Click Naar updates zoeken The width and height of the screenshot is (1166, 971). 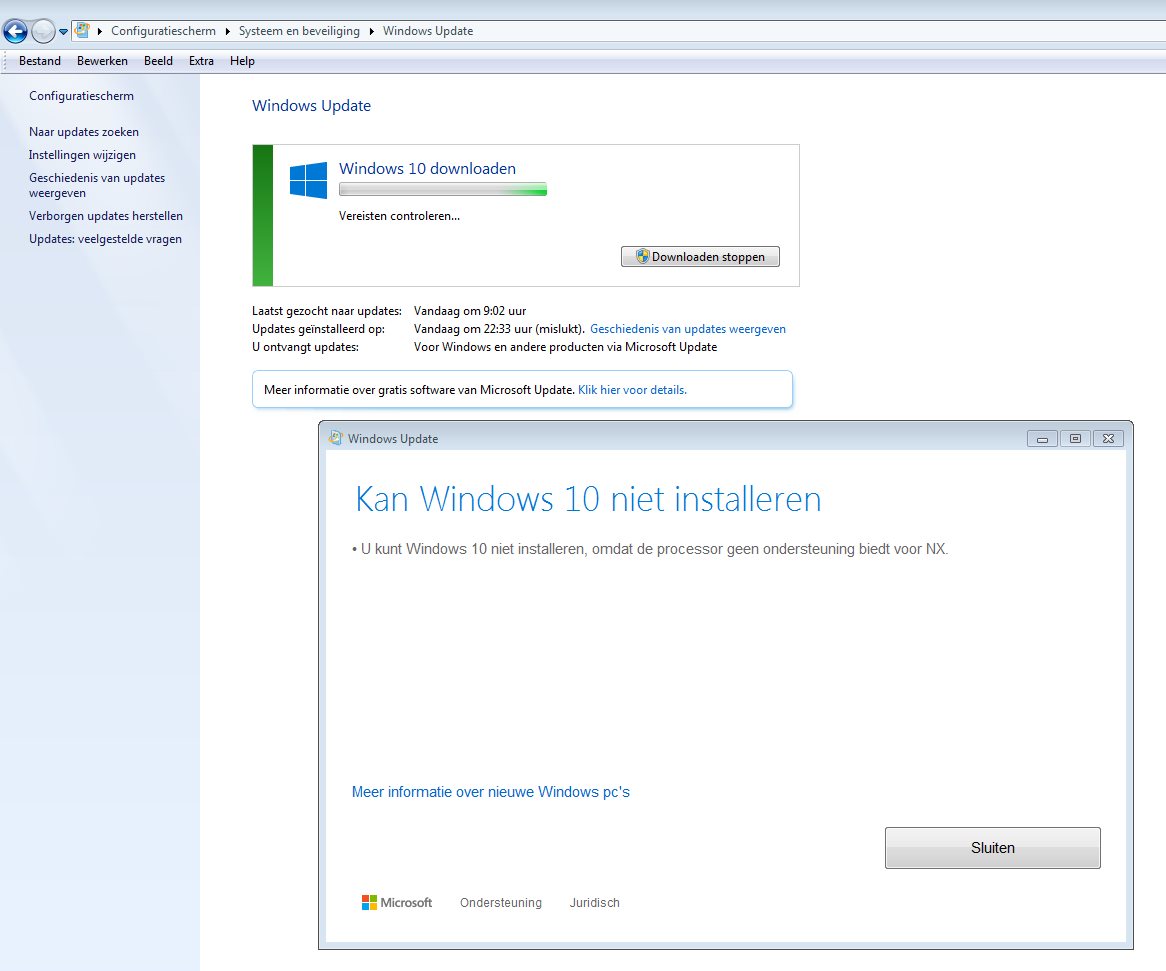(83, 132)
